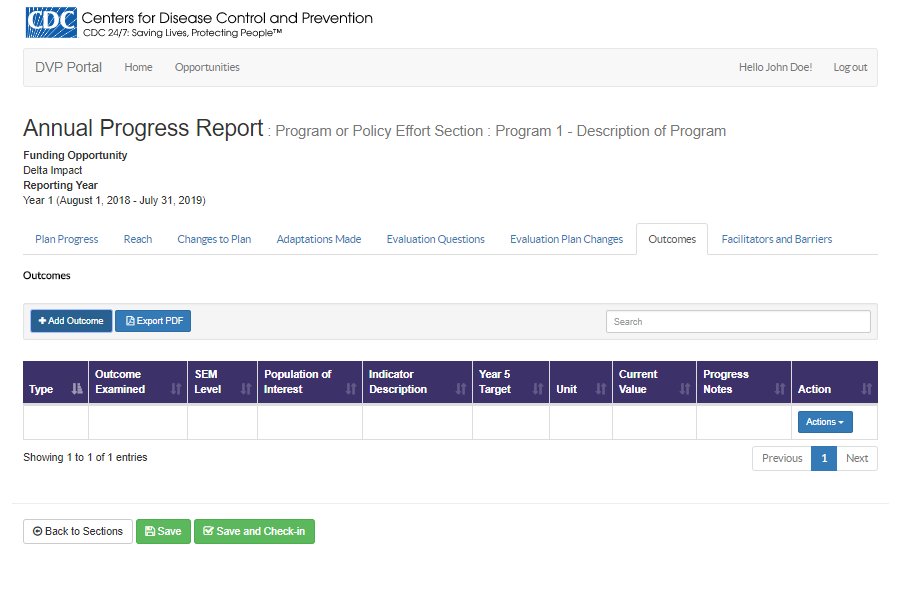Switch to the Plan Progress tab

tap(67, 239)
